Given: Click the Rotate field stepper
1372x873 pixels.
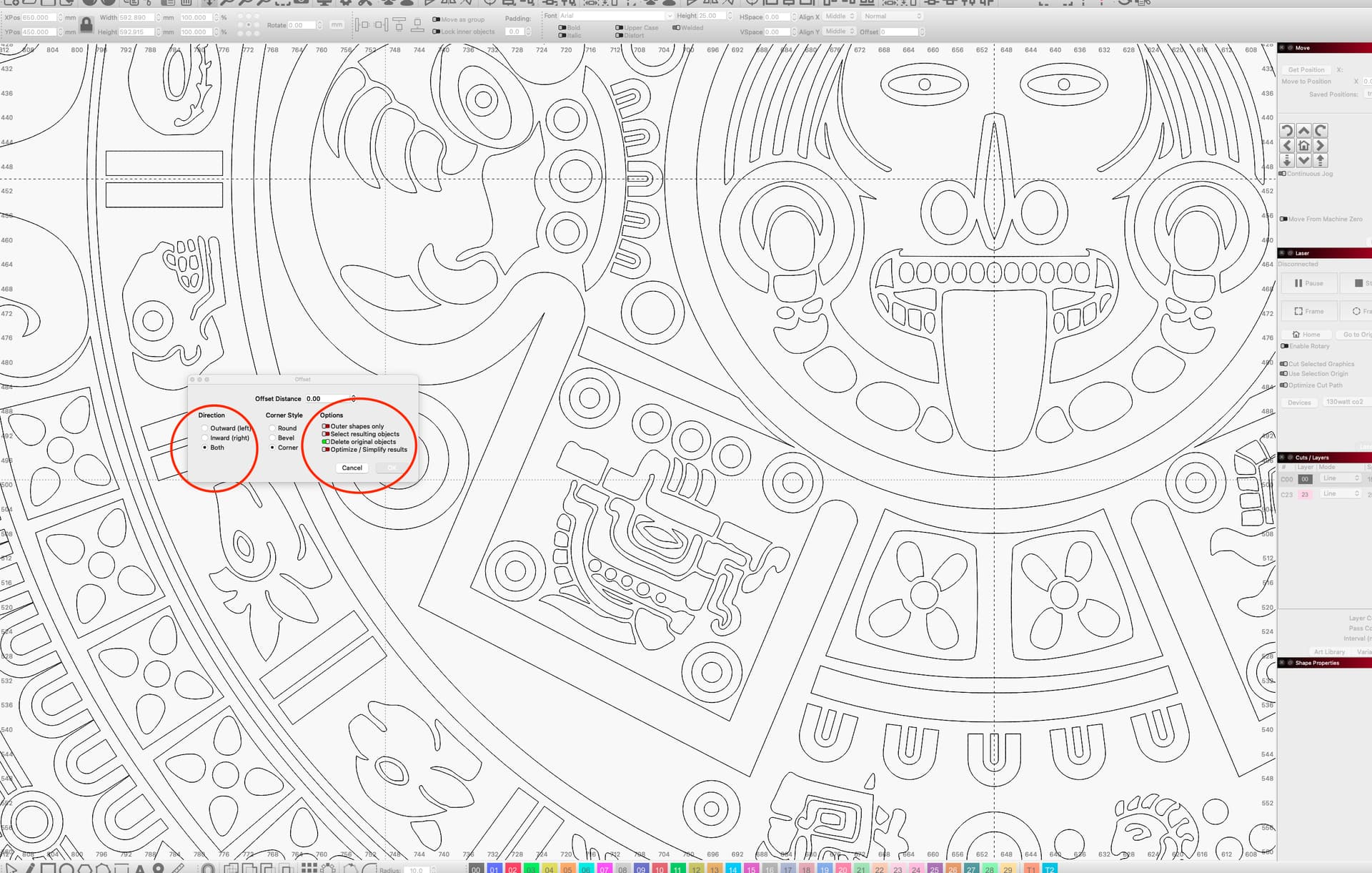Looking at the screenshot, I should pos(319,25).
